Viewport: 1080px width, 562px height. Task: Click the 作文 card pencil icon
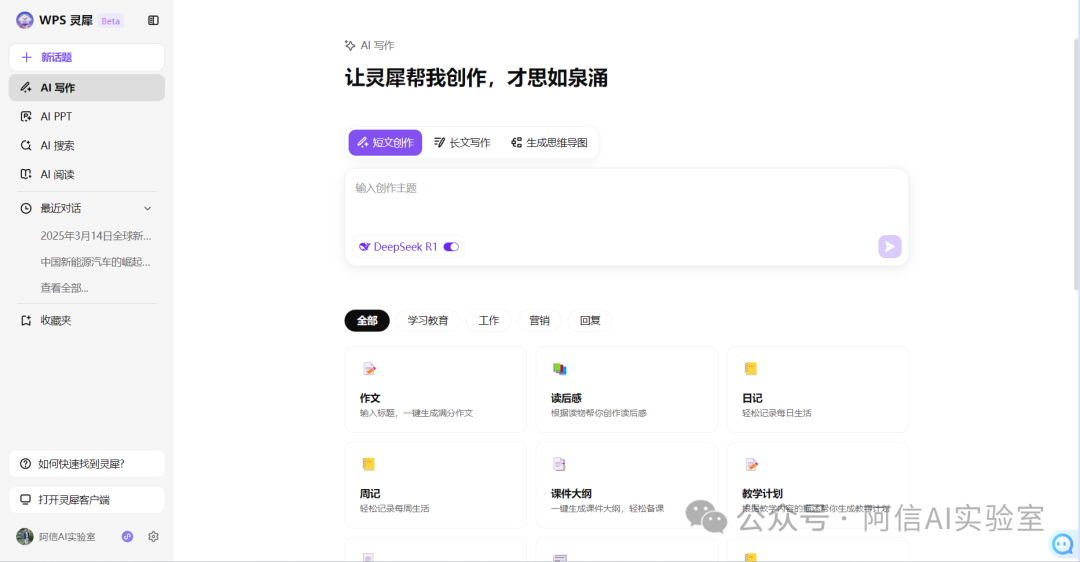[369, 369]
